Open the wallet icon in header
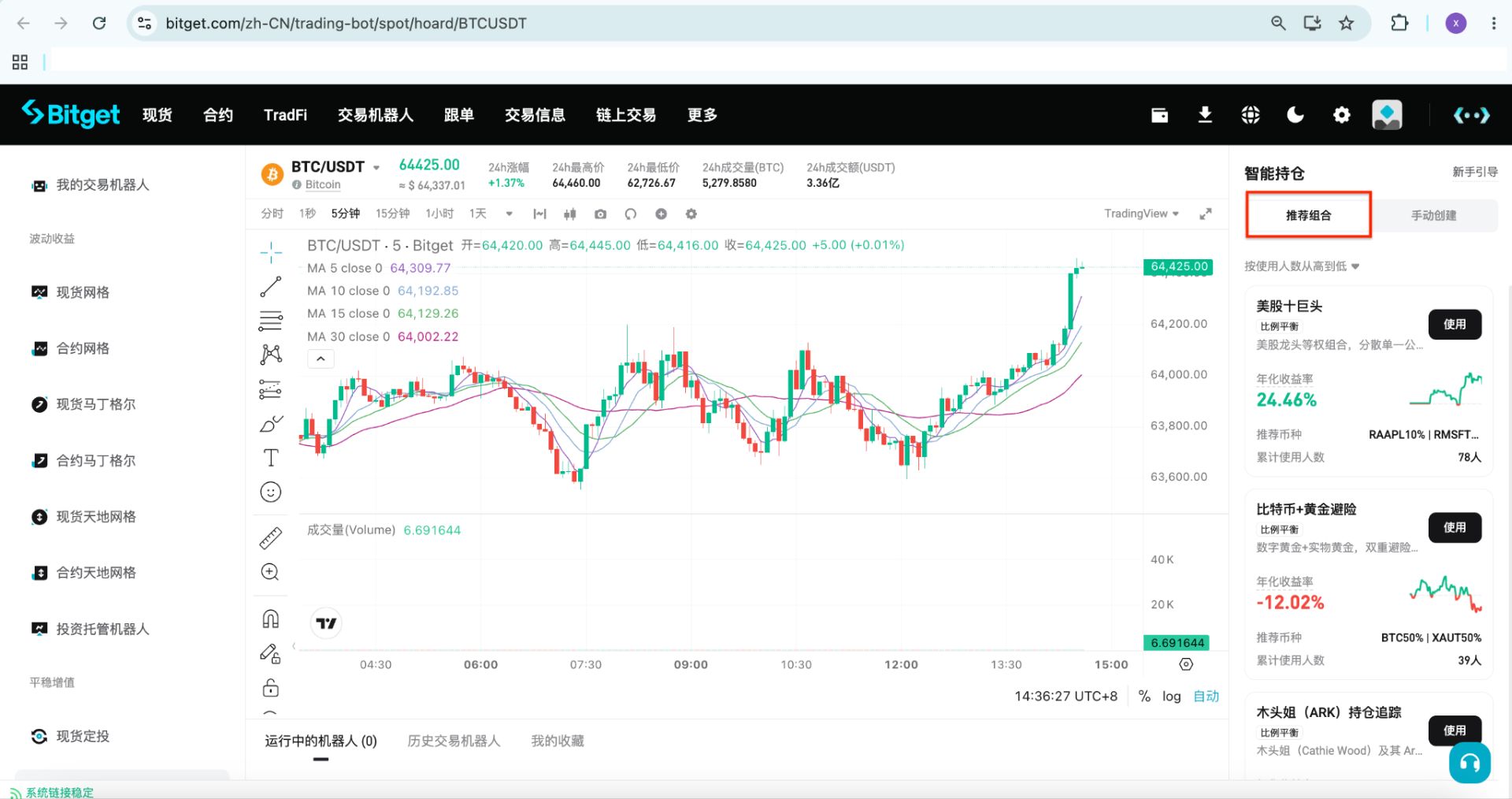 pyautogui.click(x=1160, y=115)
